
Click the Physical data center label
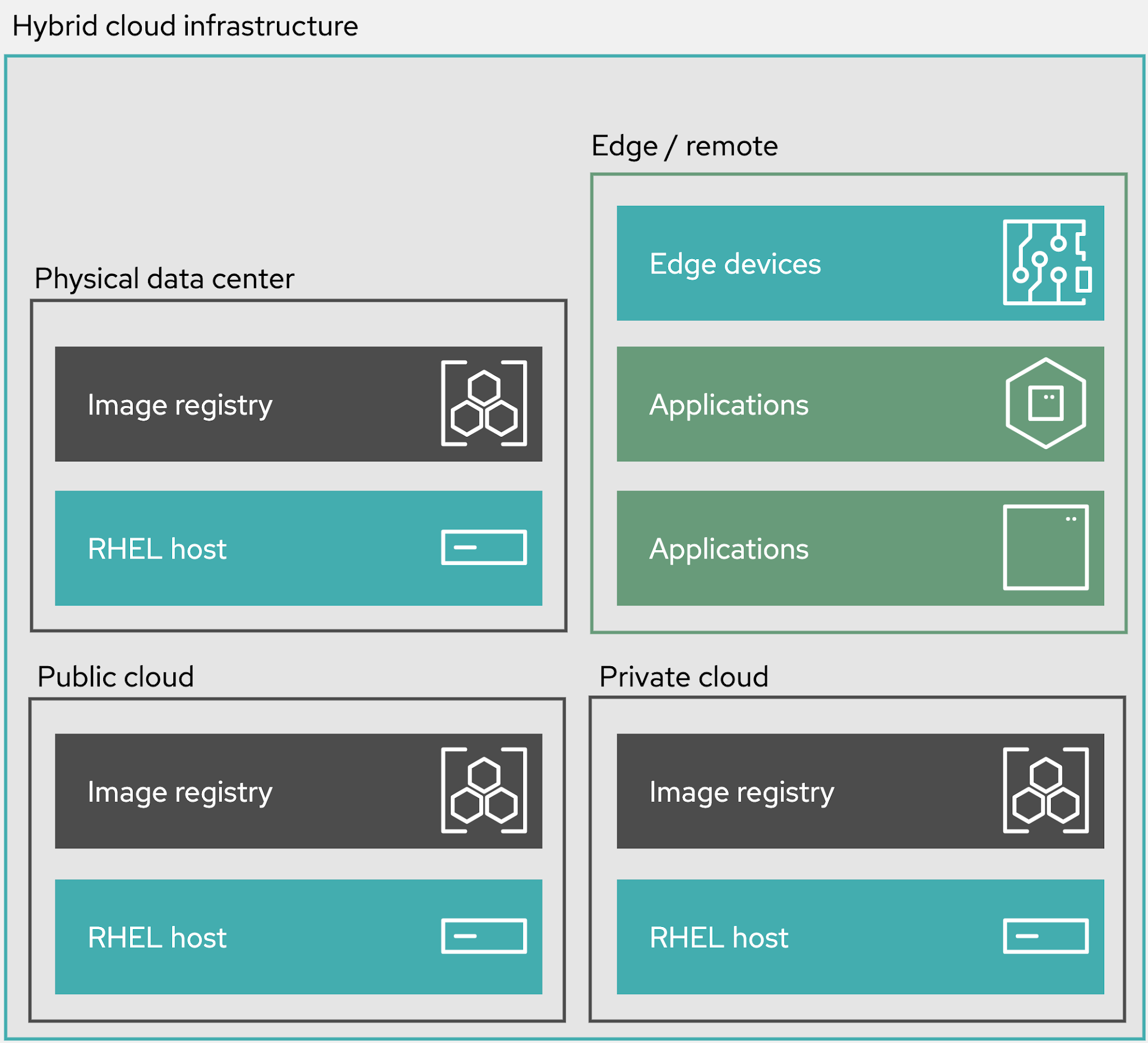click(x=165, y=279)
